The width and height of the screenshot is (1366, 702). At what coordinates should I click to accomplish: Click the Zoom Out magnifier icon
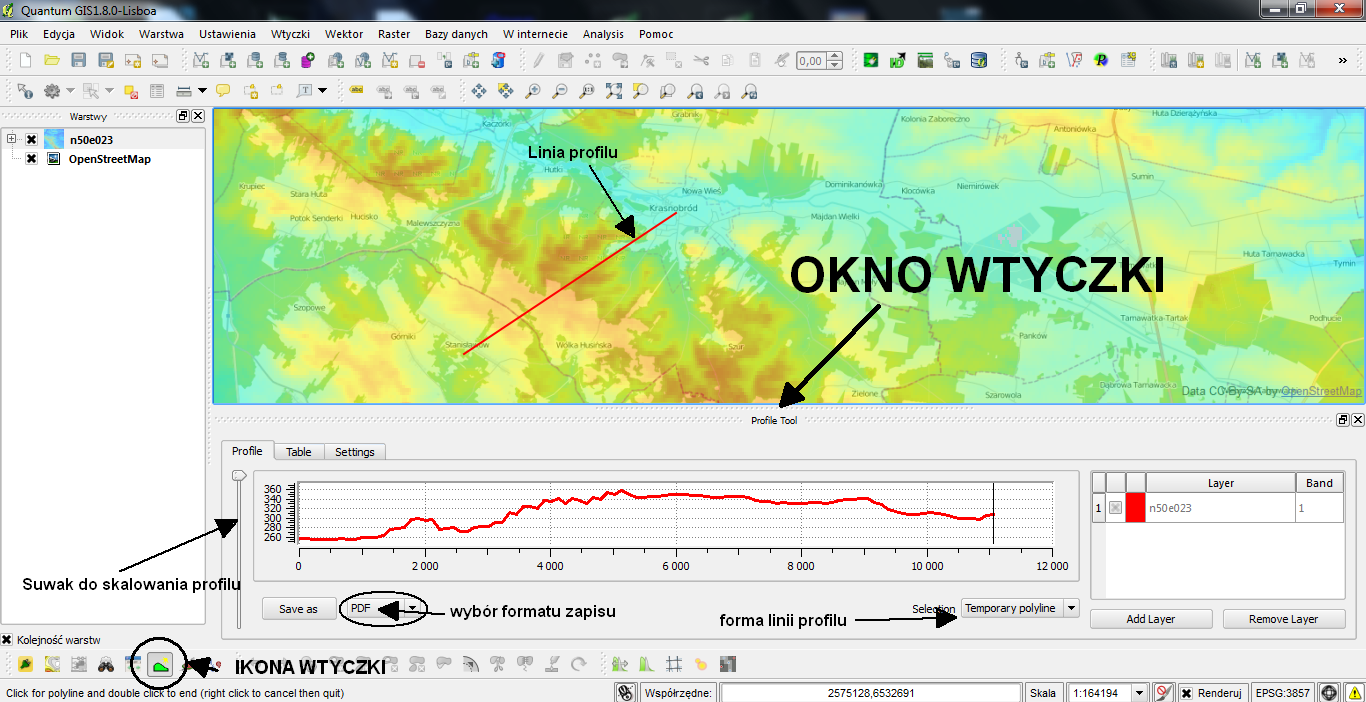[x=560, y=90]
